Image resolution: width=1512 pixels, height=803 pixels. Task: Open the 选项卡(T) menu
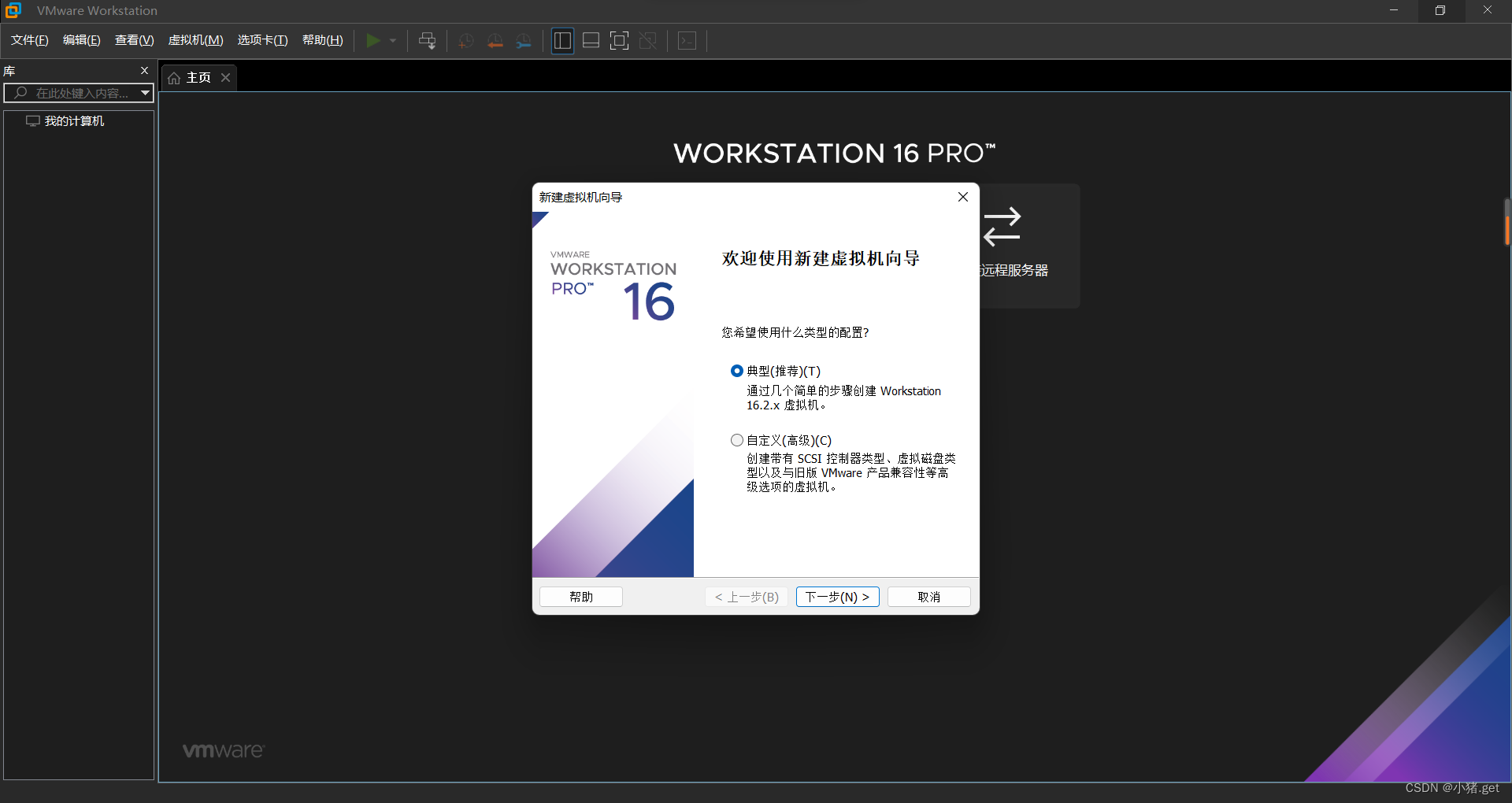click(263, 40)
